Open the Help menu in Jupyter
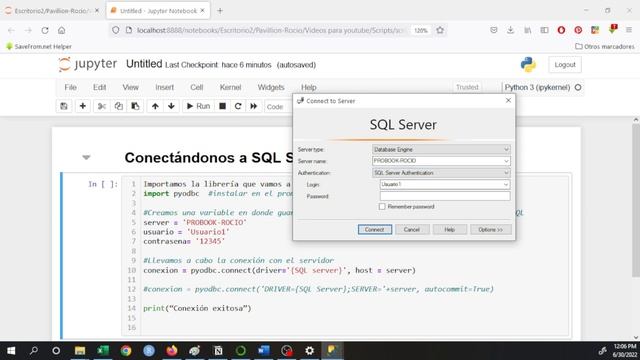Viewport: 640px width, 360px height. coord(309,87)
